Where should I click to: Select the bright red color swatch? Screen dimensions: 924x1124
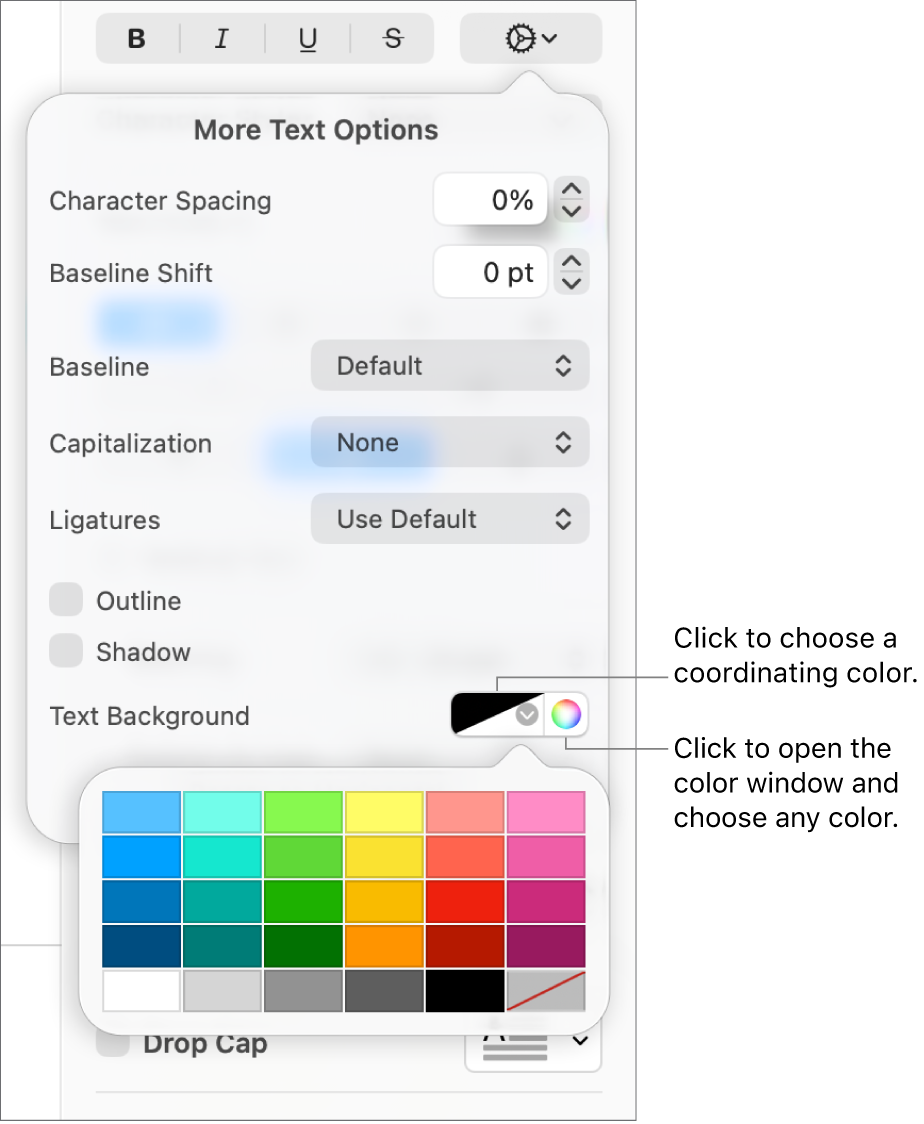[x=465, y=900]
